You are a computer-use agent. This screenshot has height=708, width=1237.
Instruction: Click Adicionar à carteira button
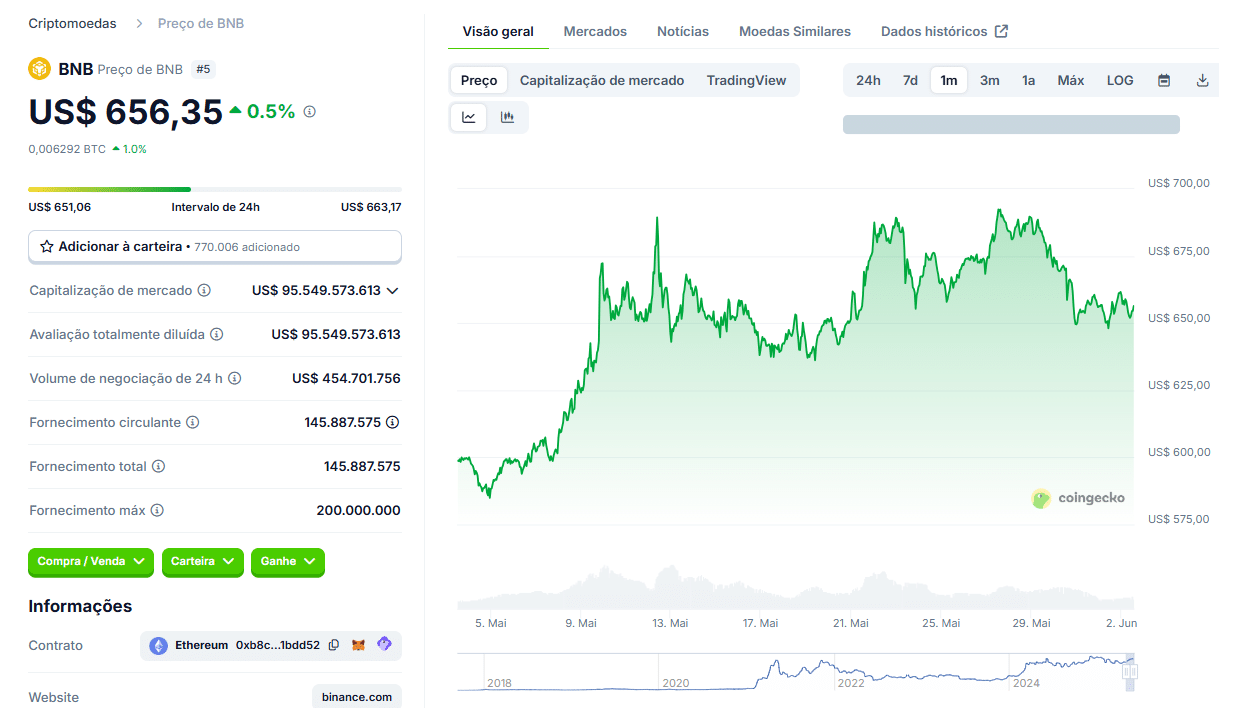coord(215,246)
